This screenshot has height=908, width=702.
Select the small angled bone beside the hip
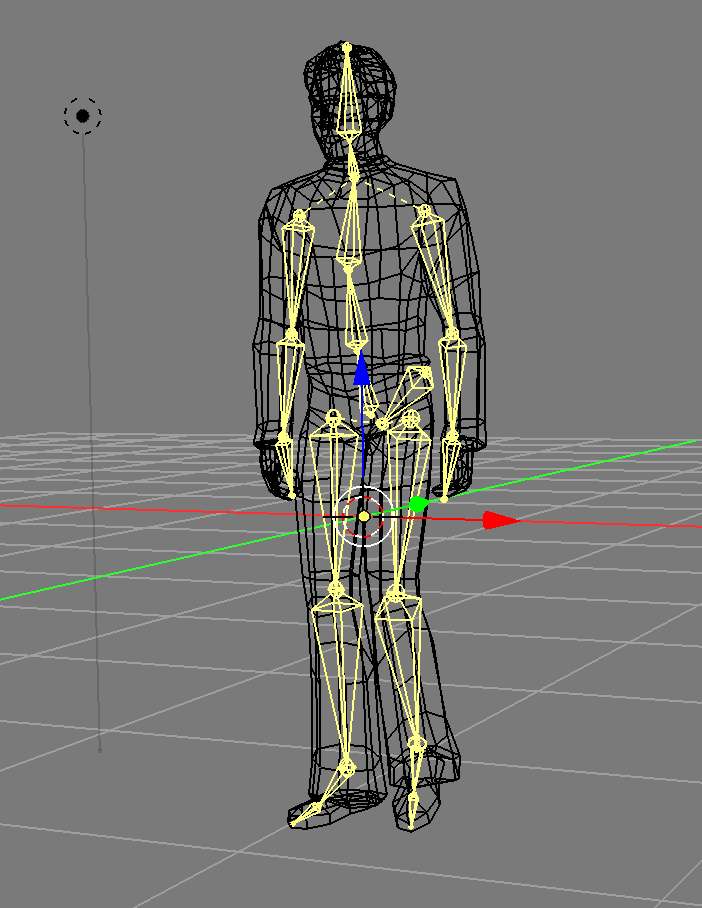410,392
